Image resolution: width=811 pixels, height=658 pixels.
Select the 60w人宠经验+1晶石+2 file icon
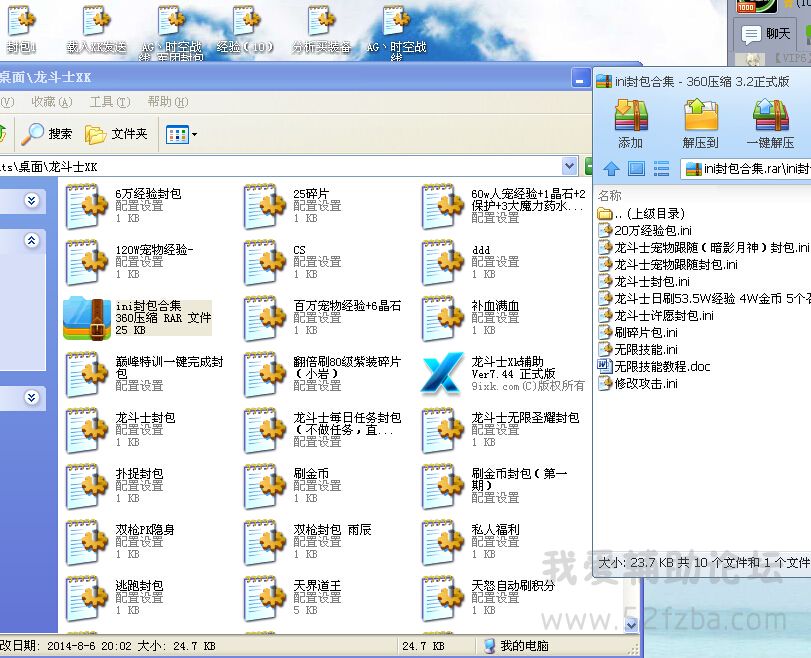442,206
